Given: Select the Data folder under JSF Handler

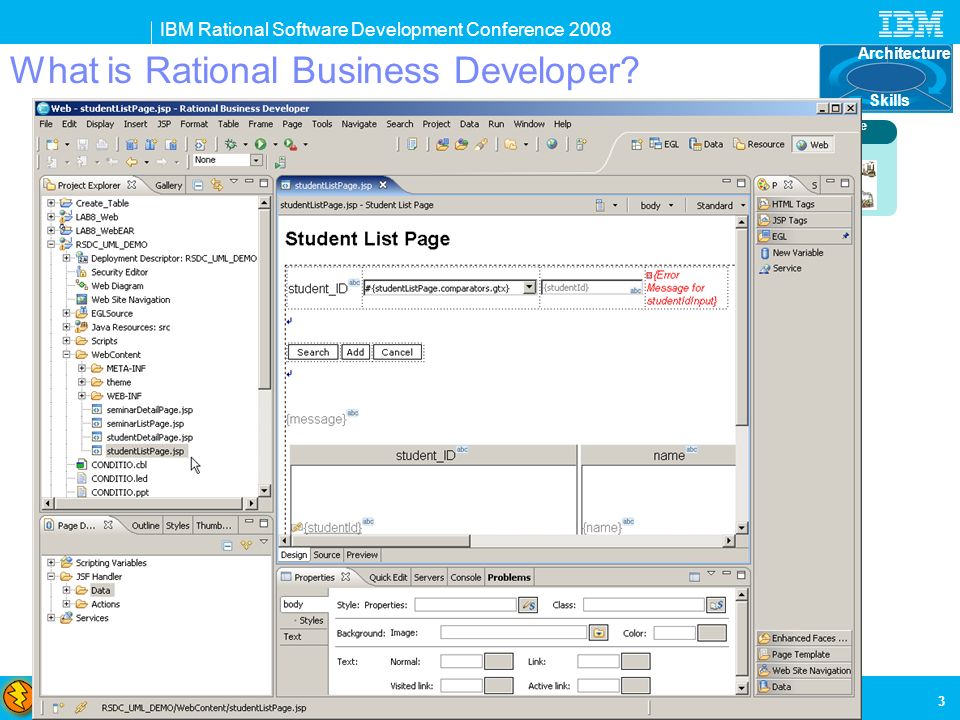Looking at the screenshot, I should pyautogui.click(x=100, y=590).
